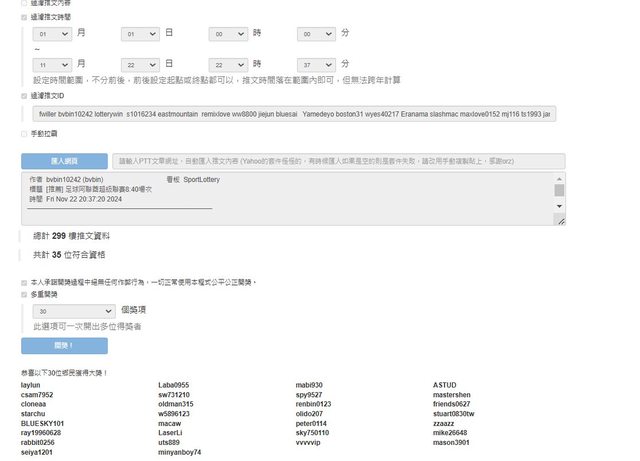Open the end minute dropdown showing 37
640x461 pixels.
tap(316, 63)
